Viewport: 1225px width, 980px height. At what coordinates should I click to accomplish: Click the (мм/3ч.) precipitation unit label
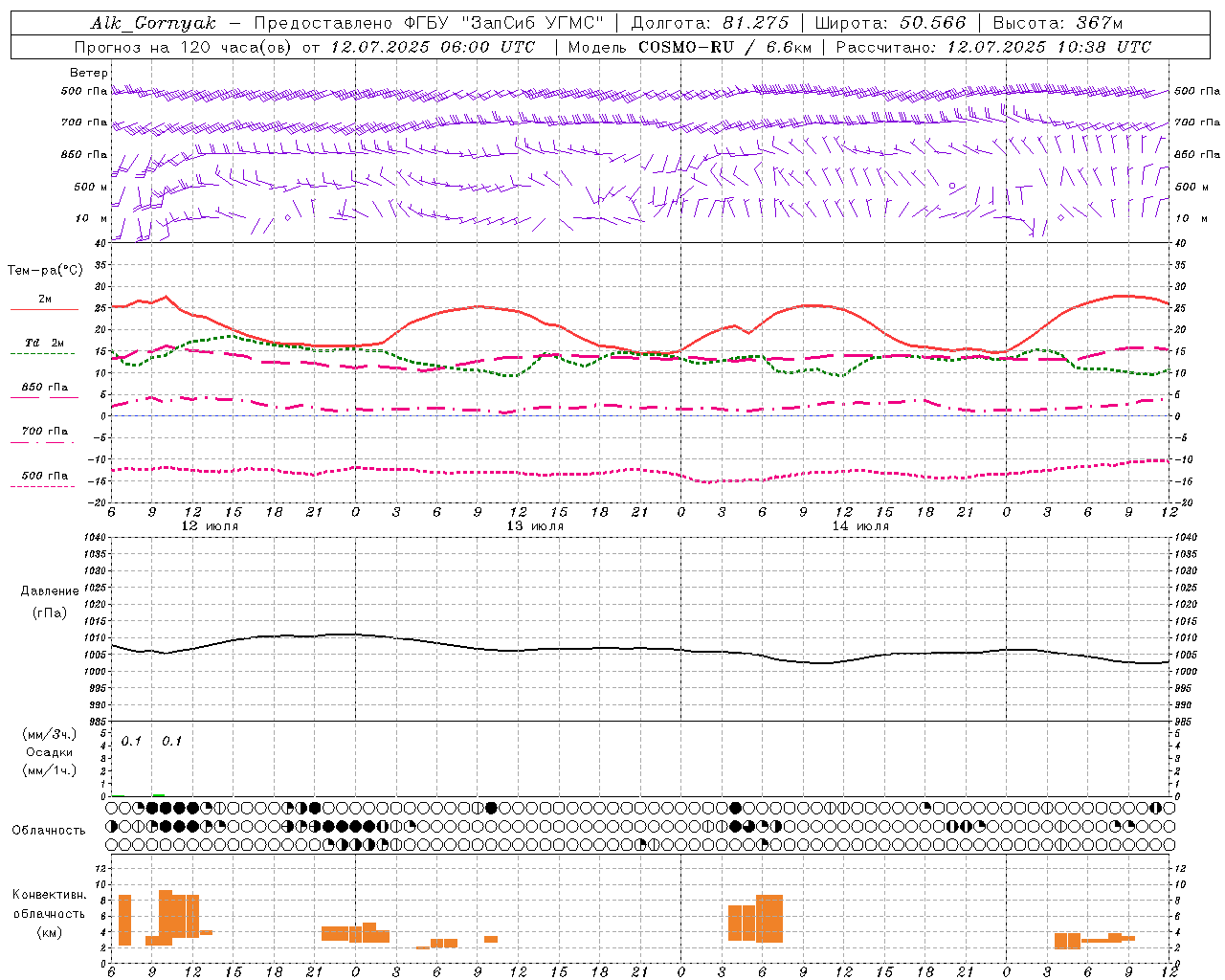(x=49, y=734)
